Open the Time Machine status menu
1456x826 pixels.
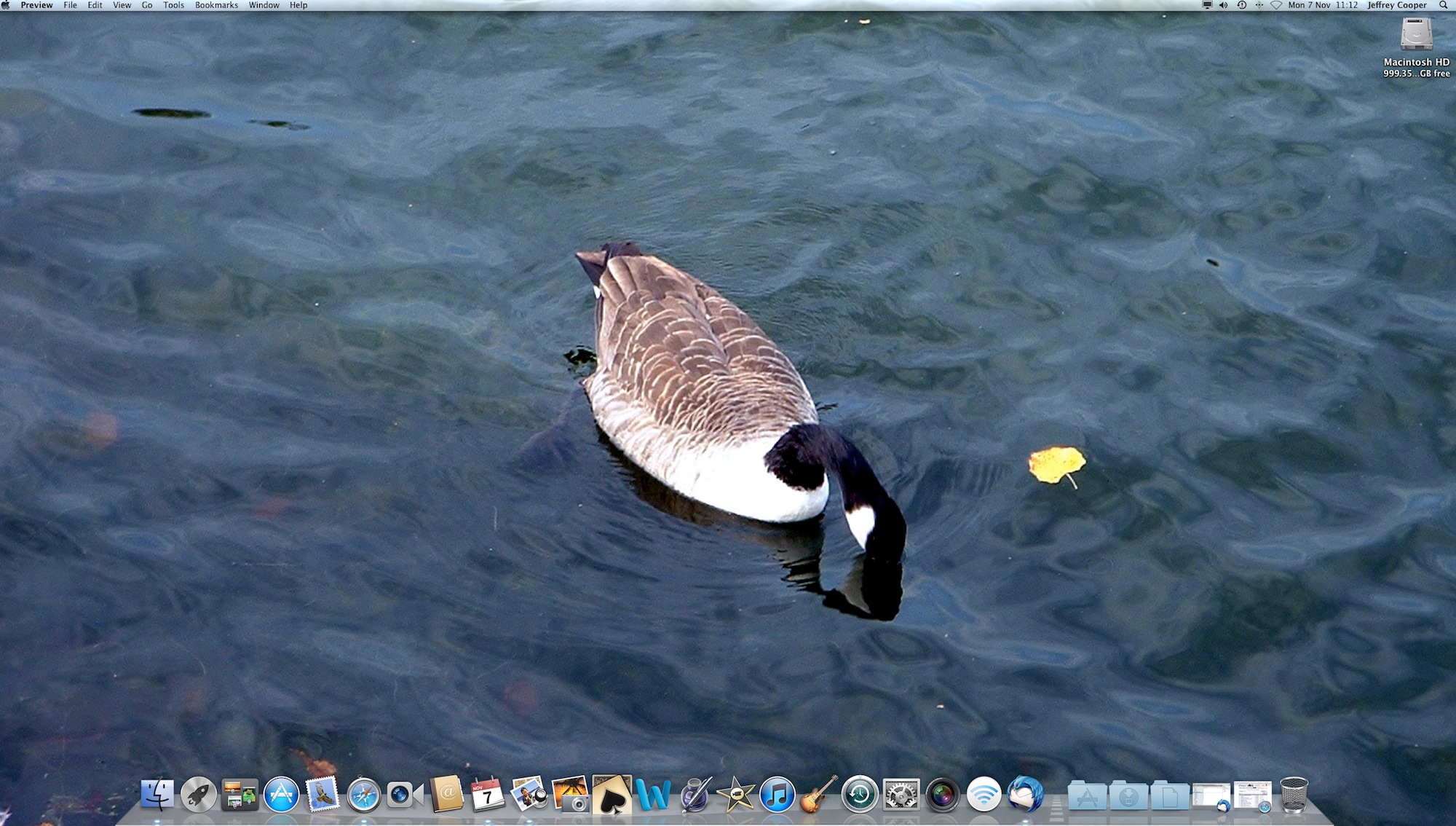[1241, 5]
